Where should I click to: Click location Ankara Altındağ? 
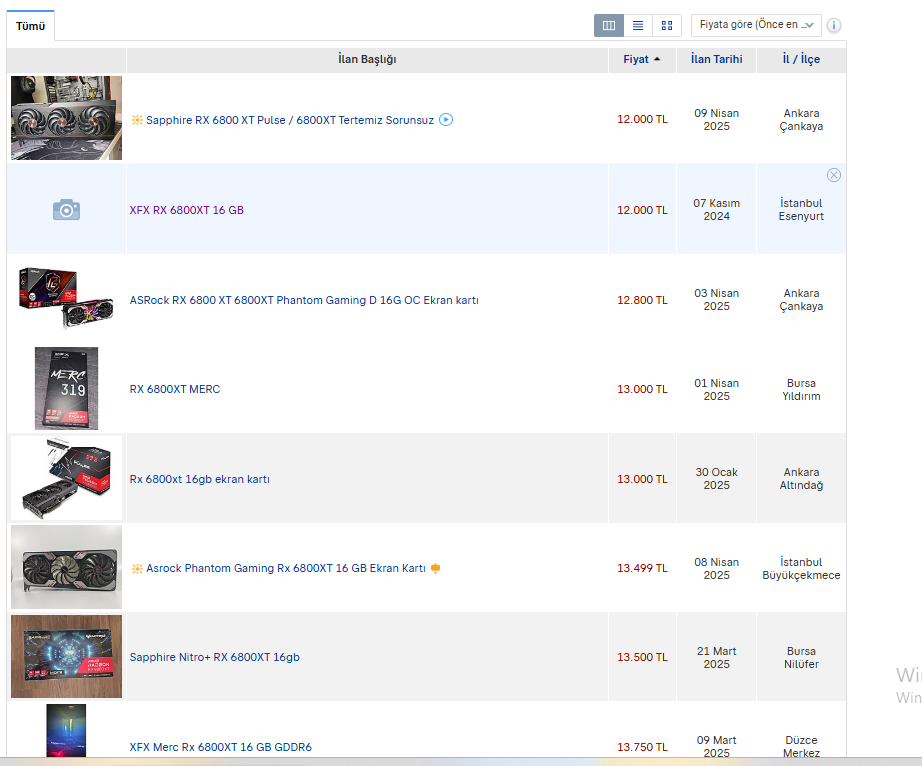click(801, 479)
